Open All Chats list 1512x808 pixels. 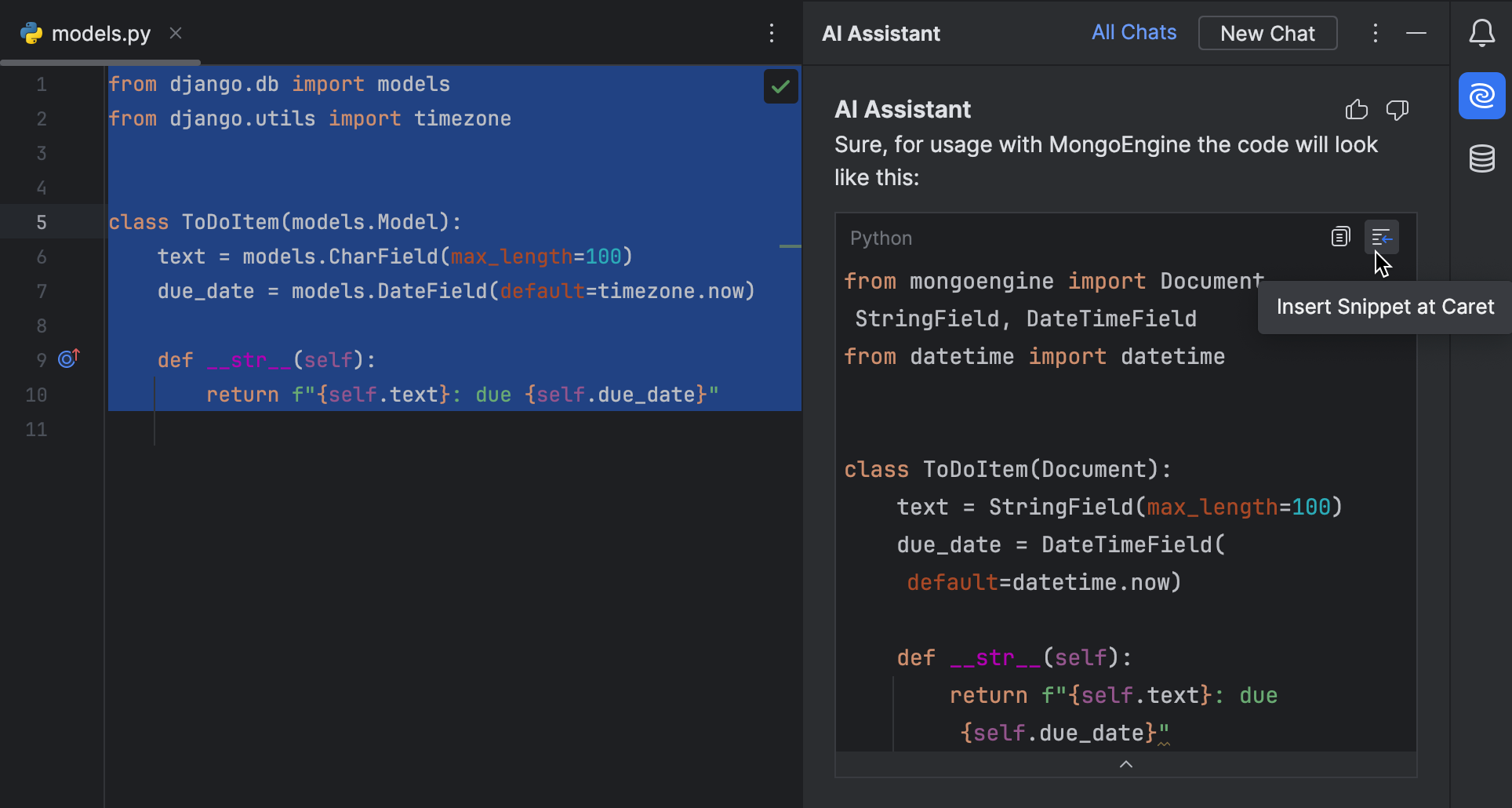click(x=1133, y=32)
